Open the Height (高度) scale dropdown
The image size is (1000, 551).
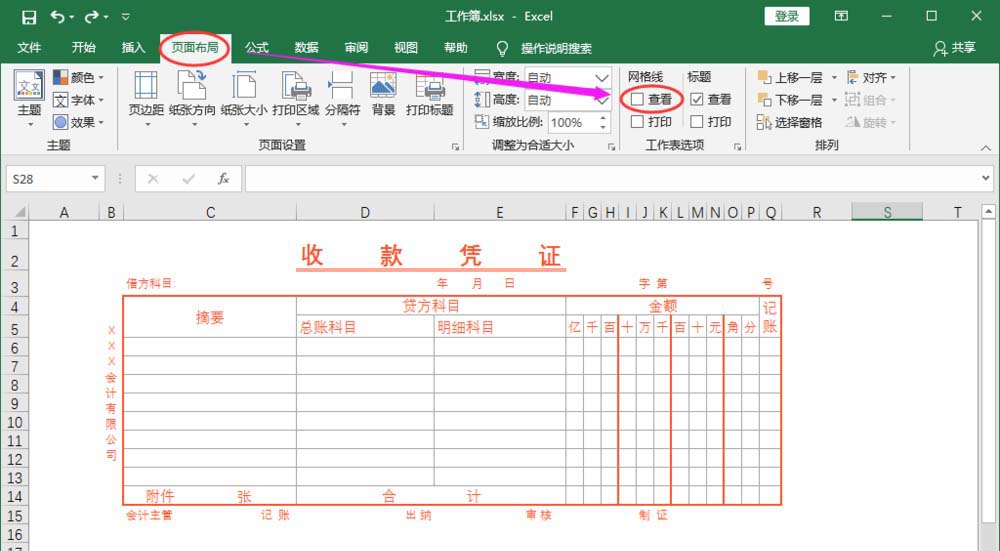601,100
